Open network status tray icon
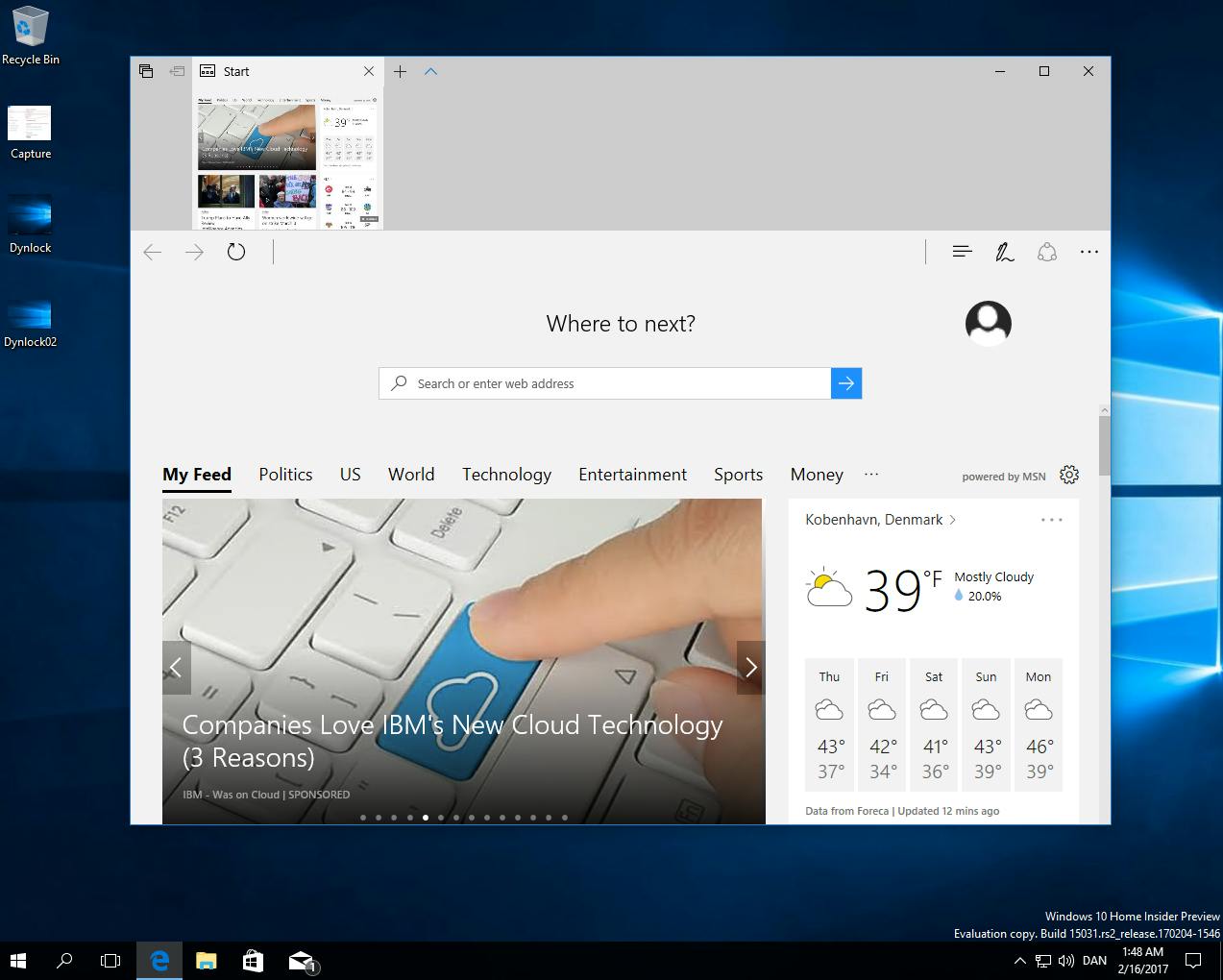The width and height of the screenshot is (1223, 980). 1043,960
